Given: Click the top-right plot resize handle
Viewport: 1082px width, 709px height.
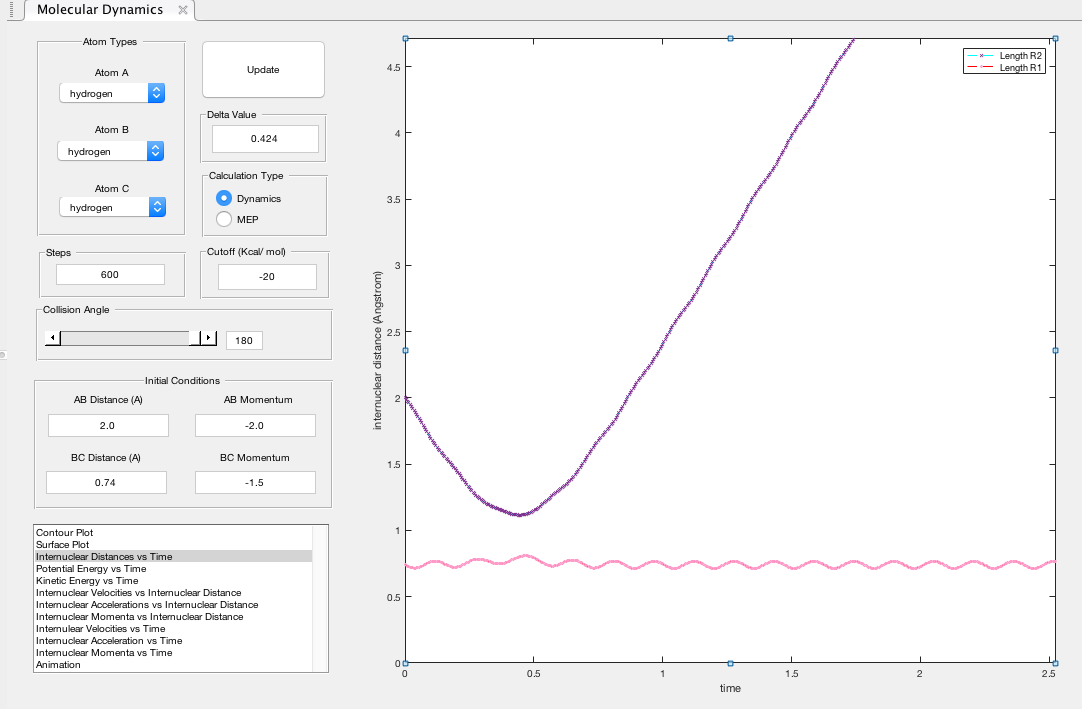Looking at the screenshot, I should coord(1055,39).
